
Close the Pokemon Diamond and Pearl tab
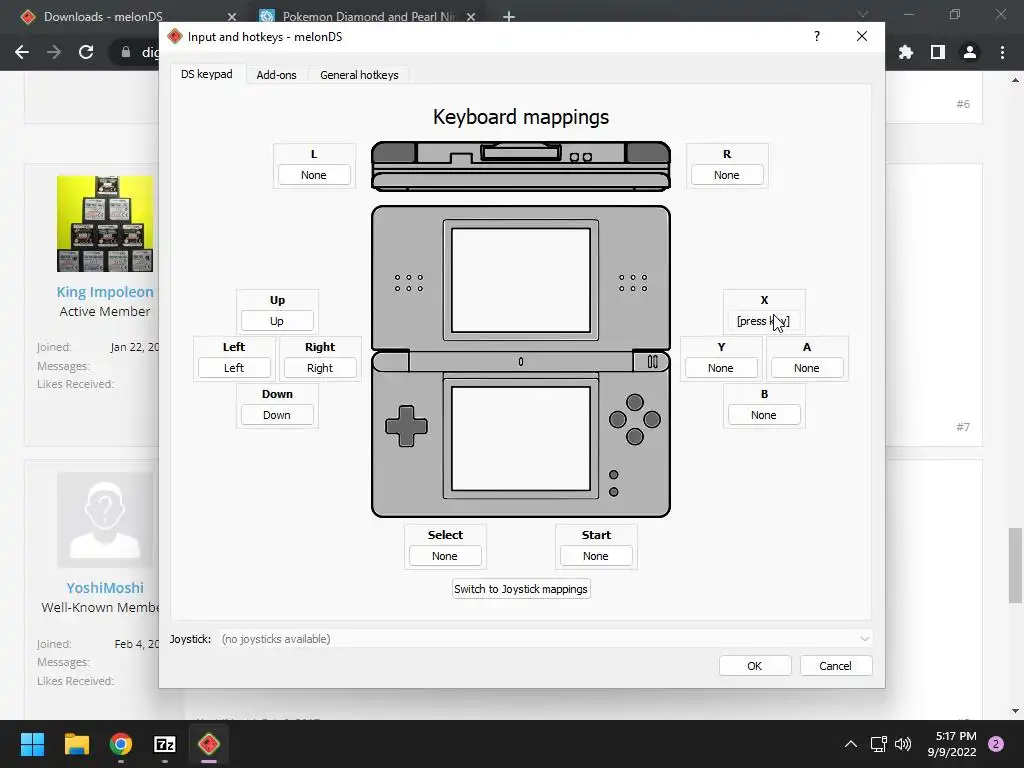click(x=471, y=16)
